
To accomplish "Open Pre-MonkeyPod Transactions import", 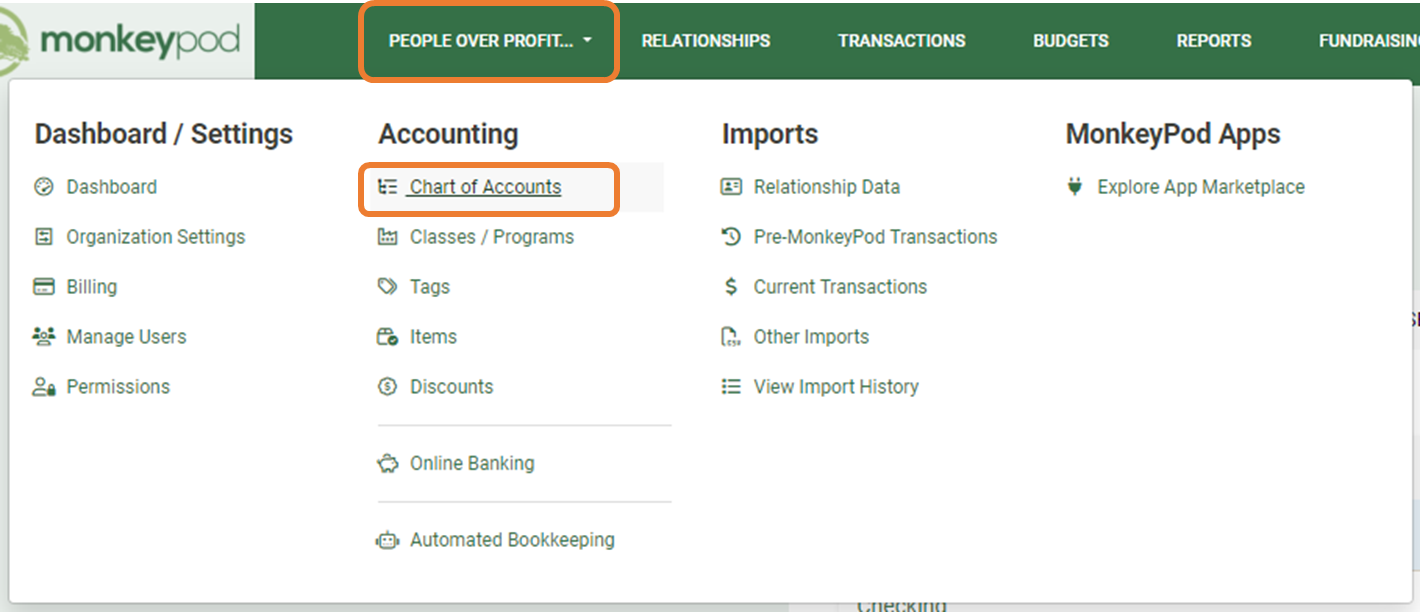I will point(876,237).
